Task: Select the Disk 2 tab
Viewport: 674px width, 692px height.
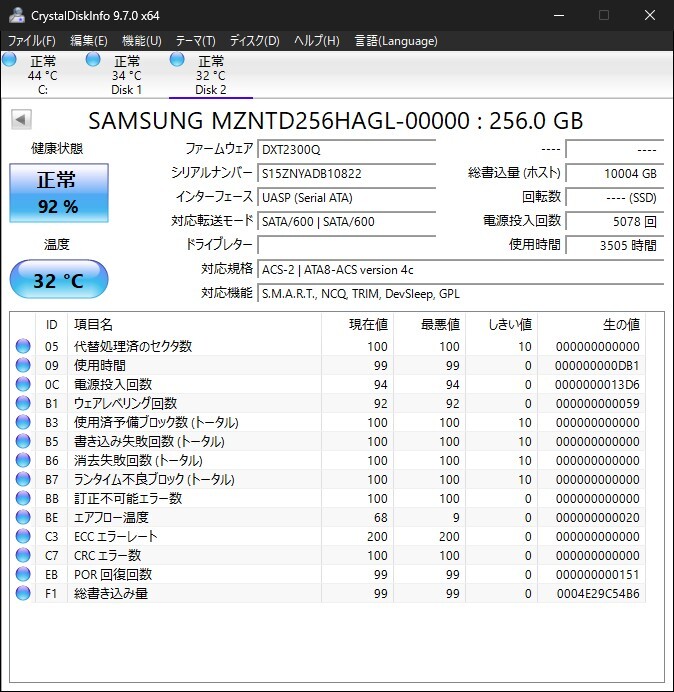Action: 211,75
